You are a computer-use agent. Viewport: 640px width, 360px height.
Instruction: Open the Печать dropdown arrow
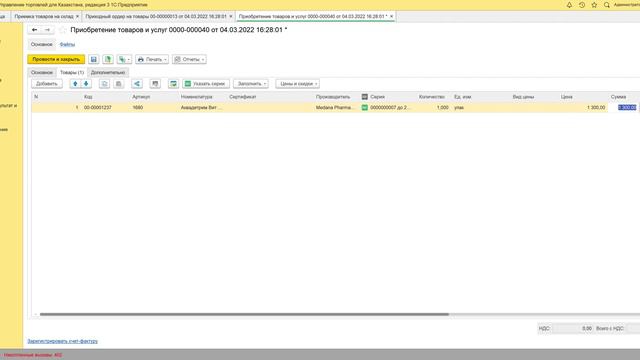[165, 60]
